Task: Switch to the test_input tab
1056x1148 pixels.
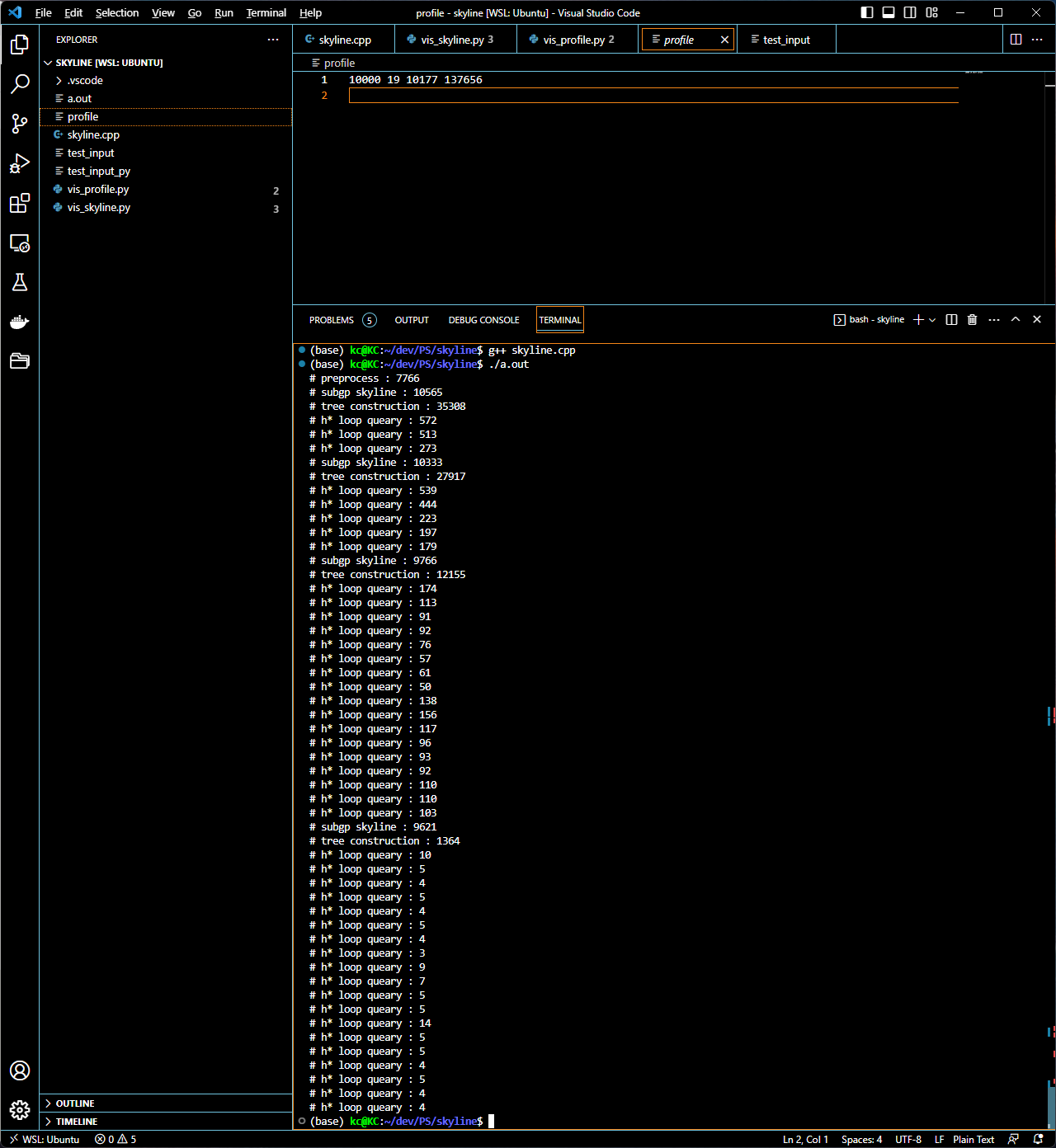Action: click(786, 40)
